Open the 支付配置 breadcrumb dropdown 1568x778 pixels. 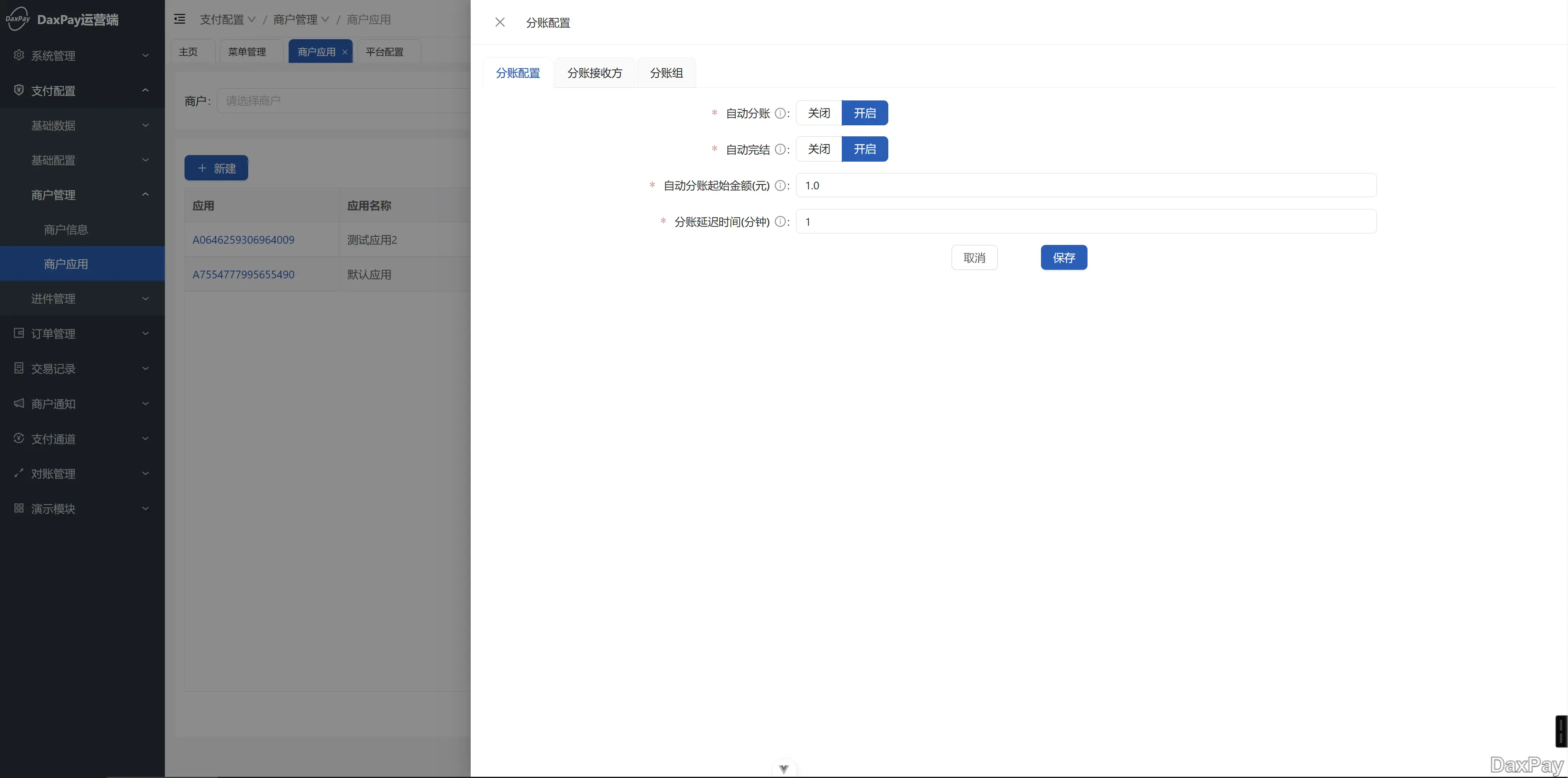pyautogui.click(x=228, y=20)
